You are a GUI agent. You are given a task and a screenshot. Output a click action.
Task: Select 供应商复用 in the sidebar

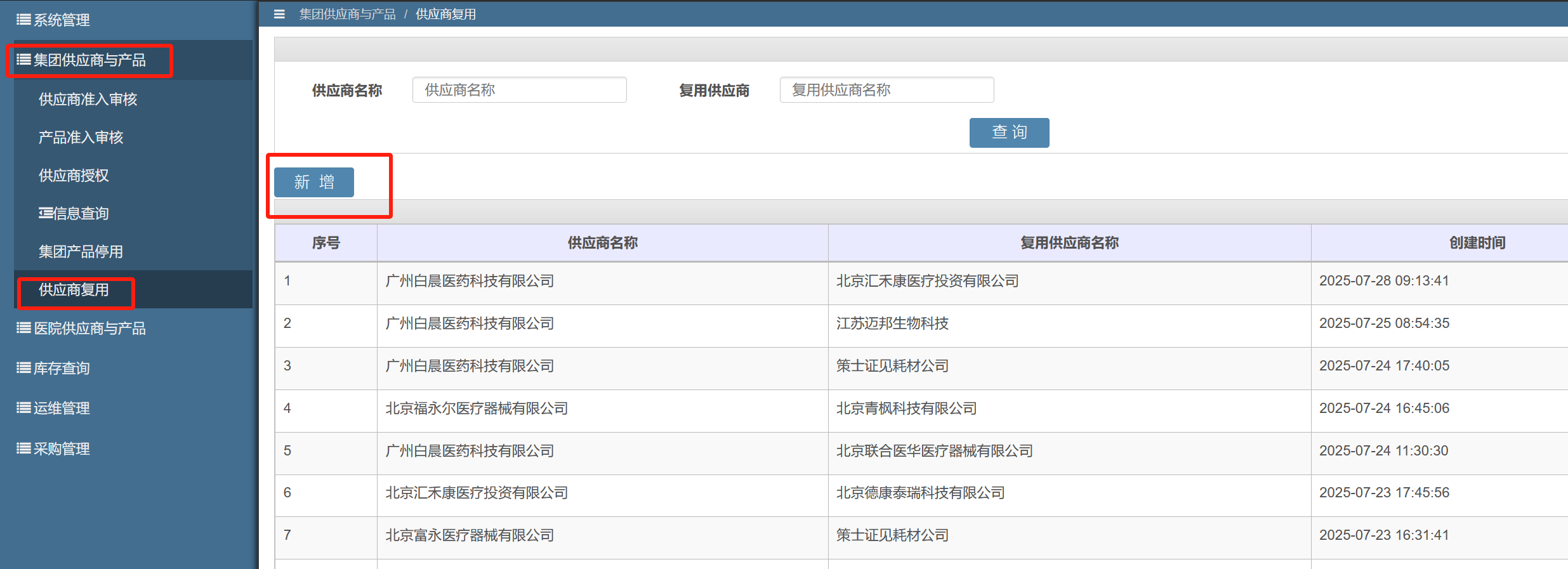(133, 289)
